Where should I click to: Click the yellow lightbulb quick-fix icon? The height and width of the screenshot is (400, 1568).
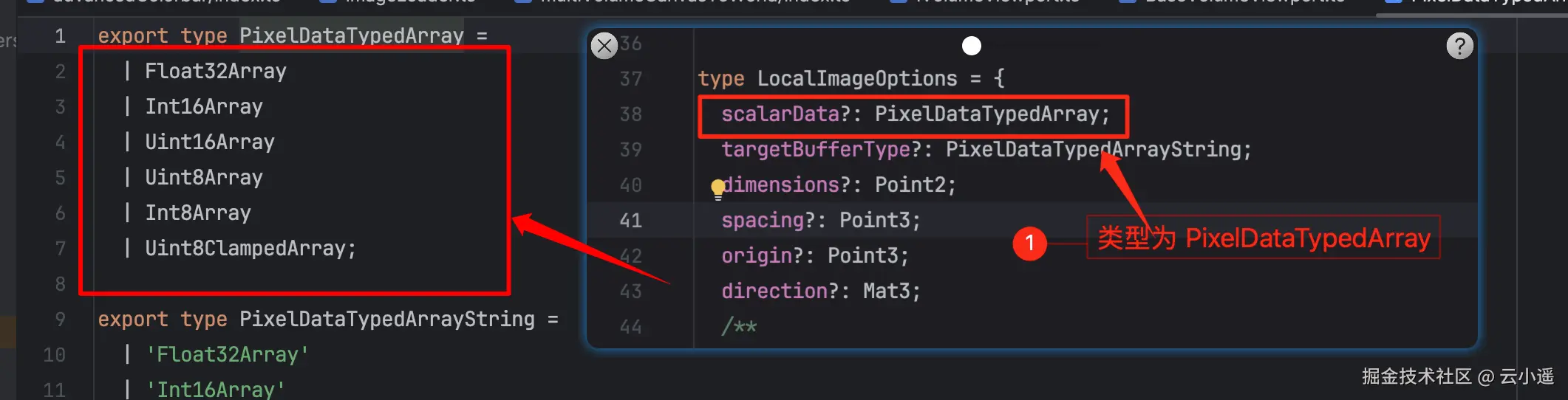pyautogui.click(x=717, y=188)
